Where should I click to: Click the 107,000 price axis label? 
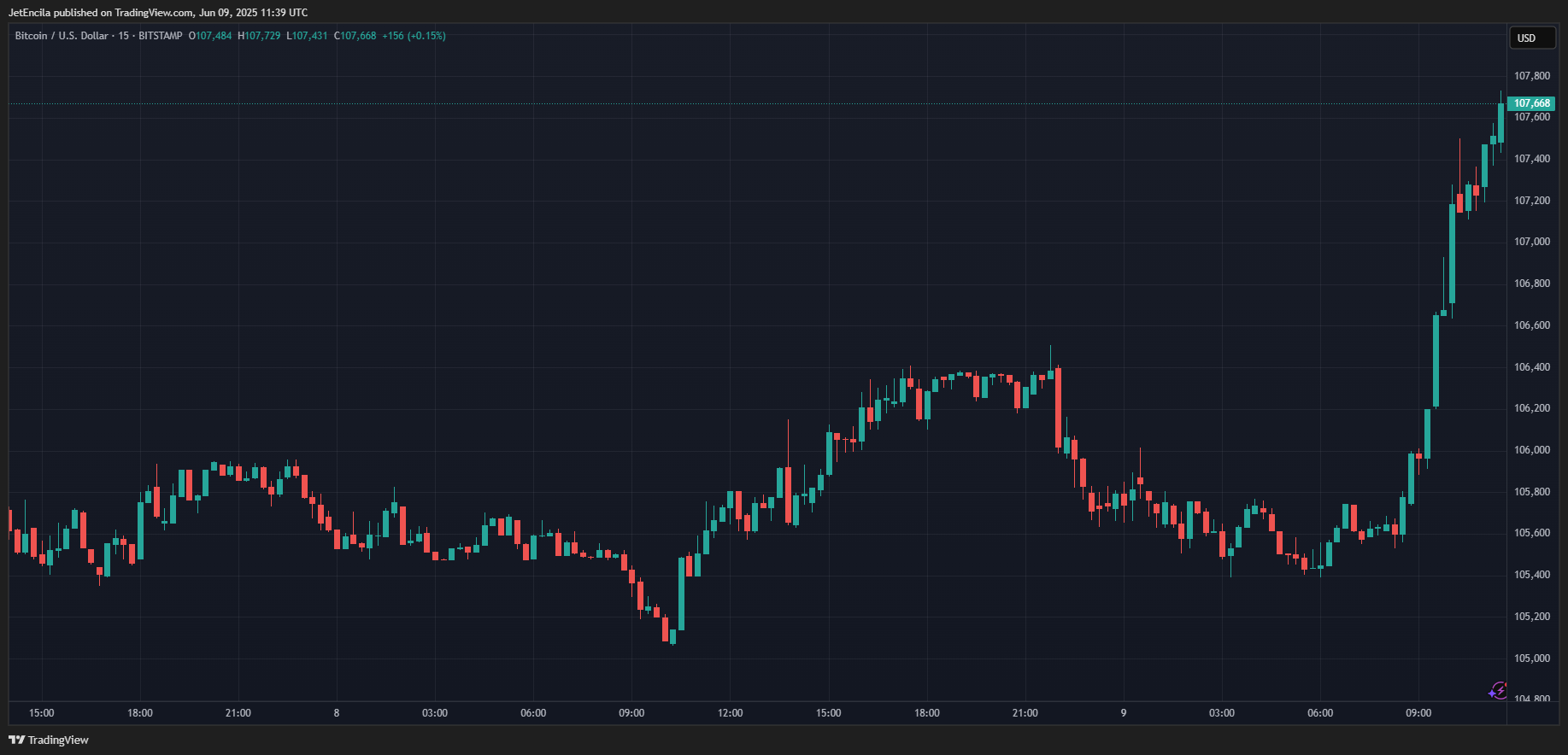1531,242
